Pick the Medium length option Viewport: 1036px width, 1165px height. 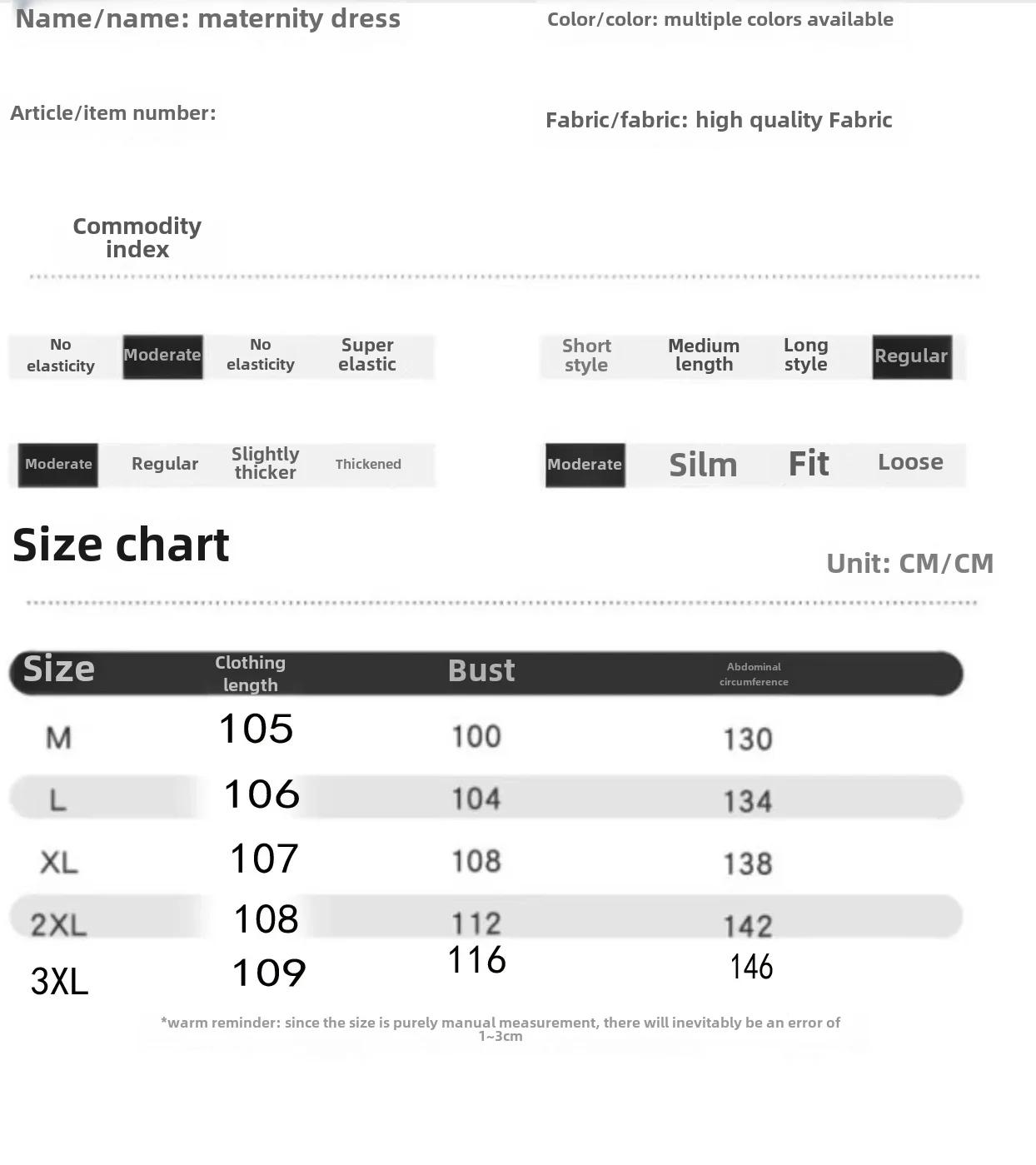[x=704, y=355]
